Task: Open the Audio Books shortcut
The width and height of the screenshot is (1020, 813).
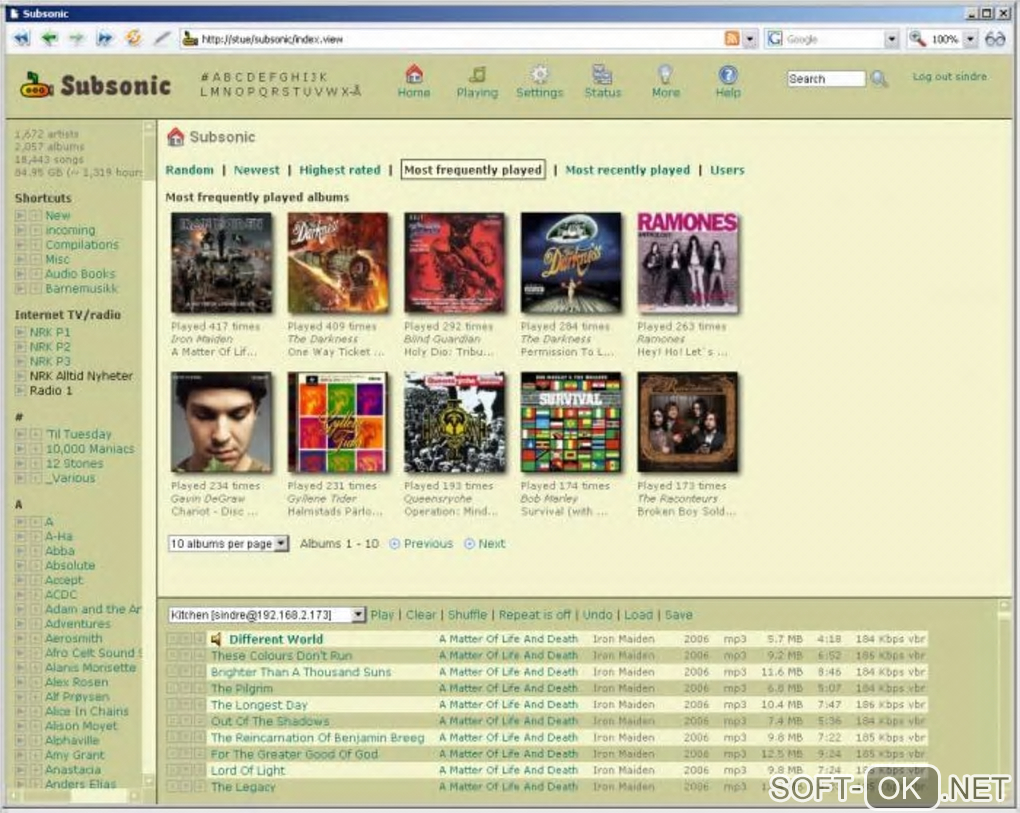Action: point(80,274)
